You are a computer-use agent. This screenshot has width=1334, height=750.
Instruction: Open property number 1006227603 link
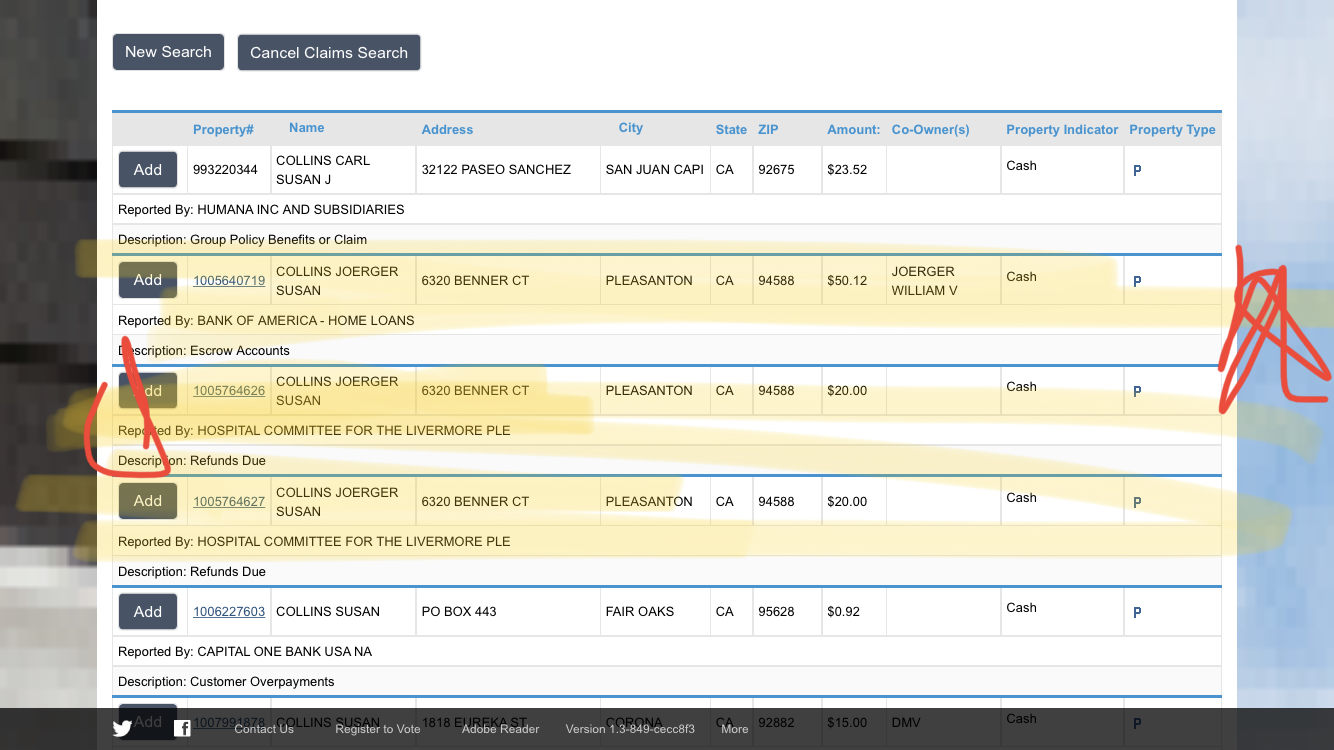tap(229, 612)
